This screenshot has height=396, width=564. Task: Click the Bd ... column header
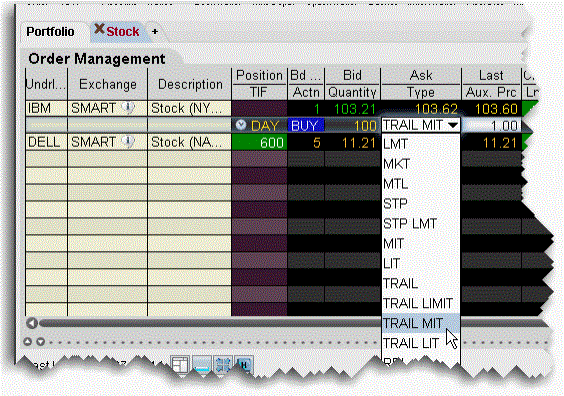[306, 76]
